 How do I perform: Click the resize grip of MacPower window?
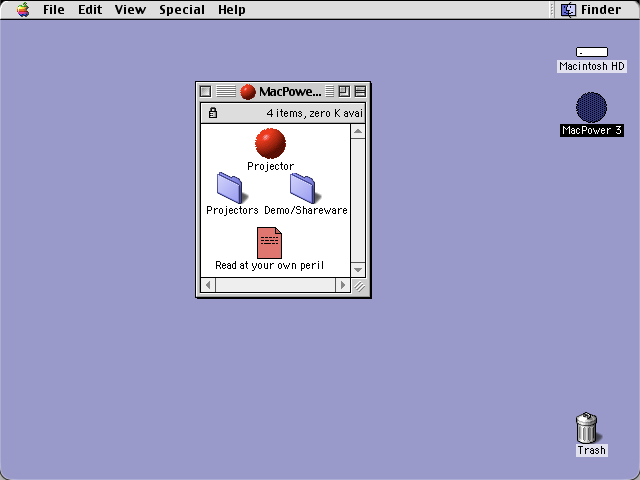point(359,285)
